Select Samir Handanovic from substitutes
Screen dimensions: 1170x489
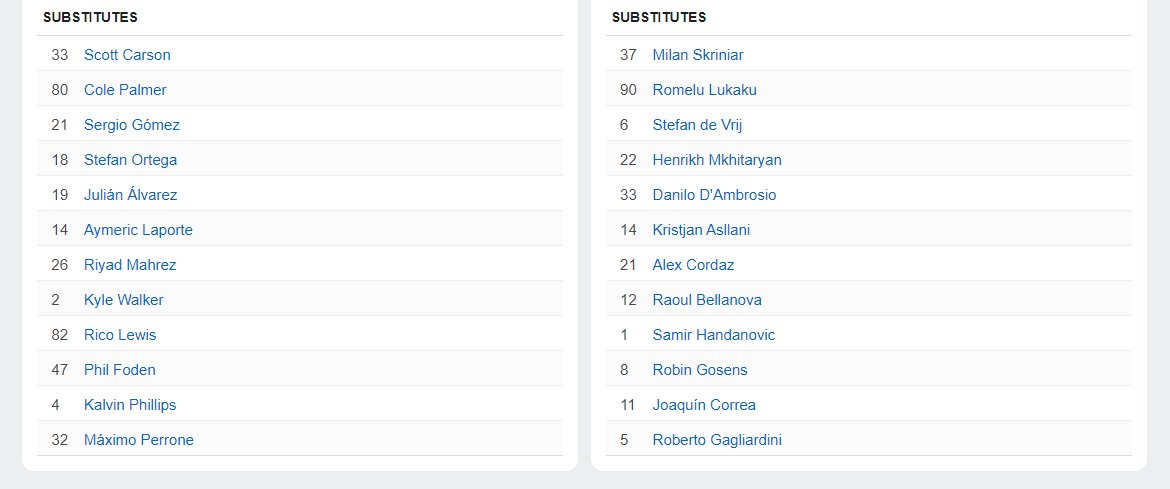(713, 335)
